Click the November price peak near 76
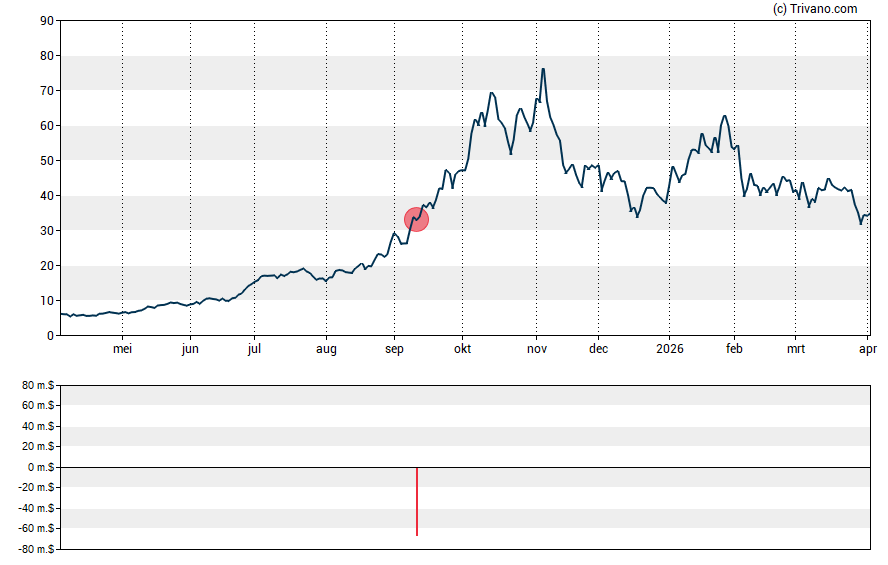This screenshot has width=888, height=565. (x=543, y=70)
